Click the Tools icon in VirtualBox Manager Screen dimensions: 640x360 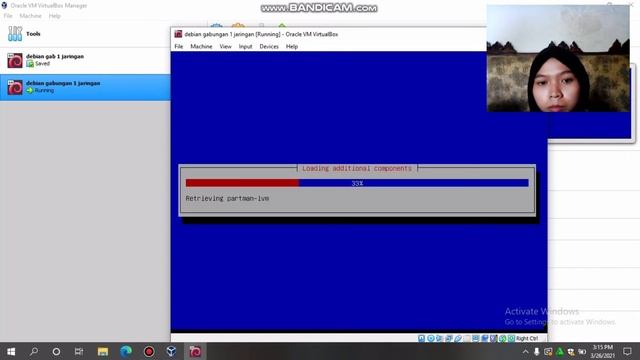click(15, 33)
